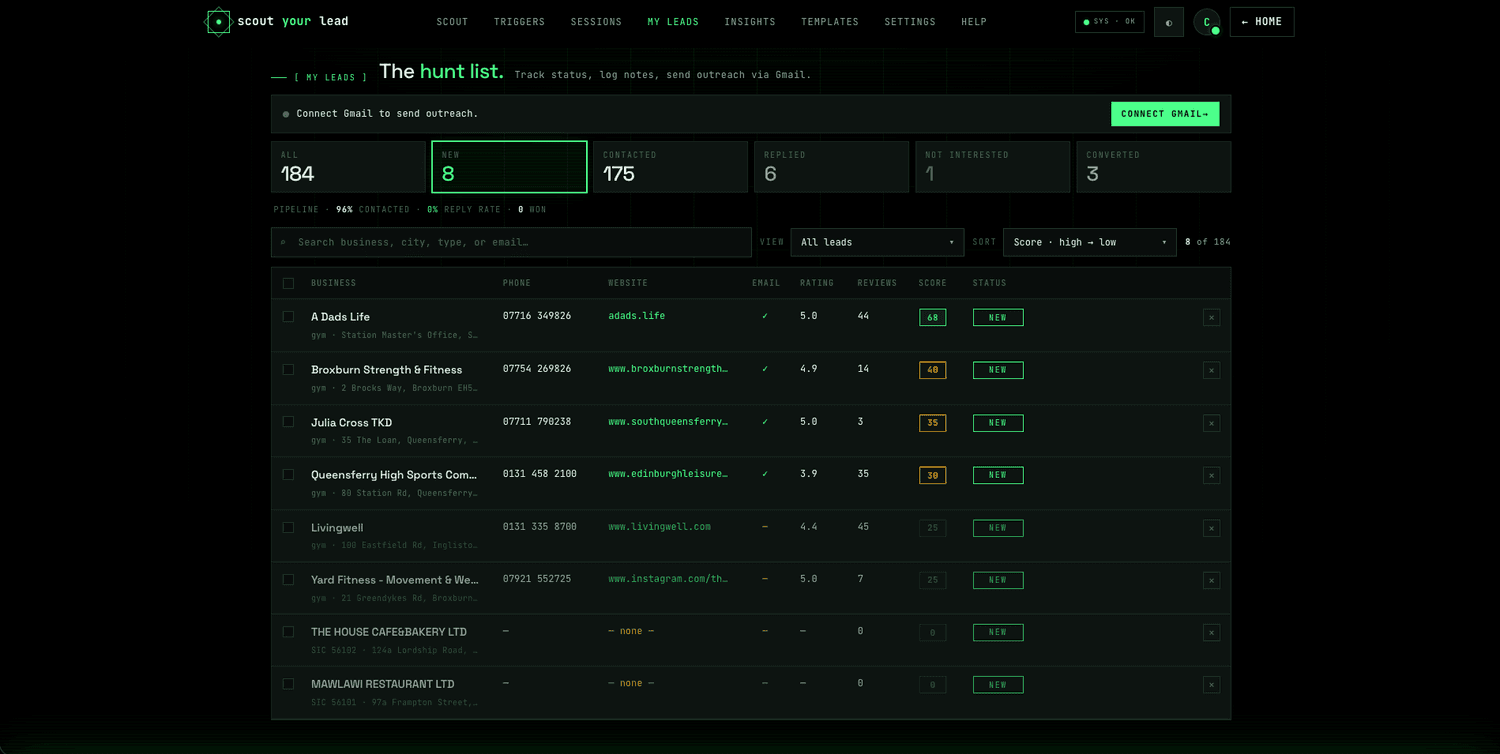Open the All leads view dropdown
The width and height of the screenshot is (1500, 754).
(877, 242)
